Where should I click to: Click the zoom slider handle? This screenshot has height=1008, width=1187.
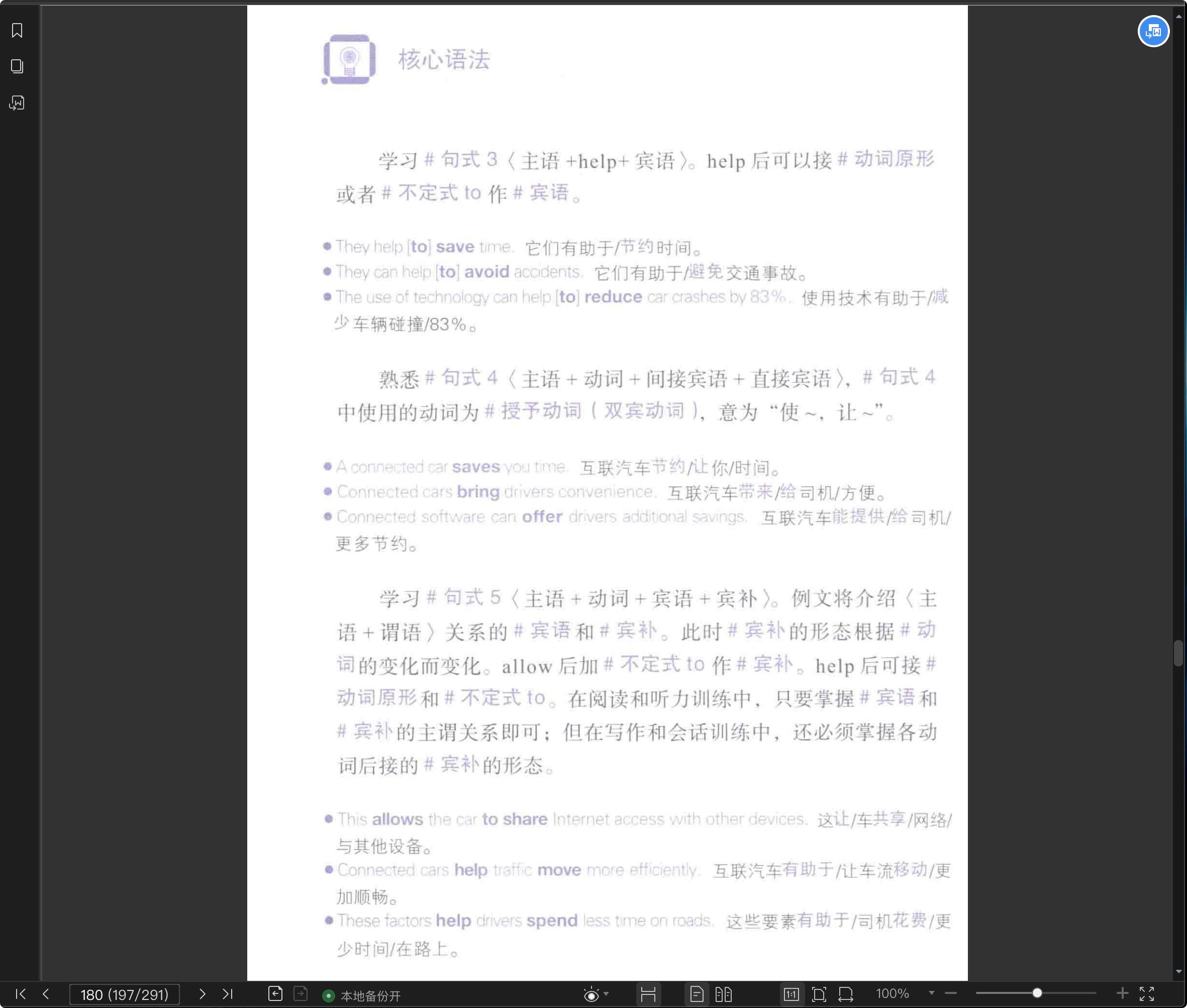click(x=1037, y=993)
